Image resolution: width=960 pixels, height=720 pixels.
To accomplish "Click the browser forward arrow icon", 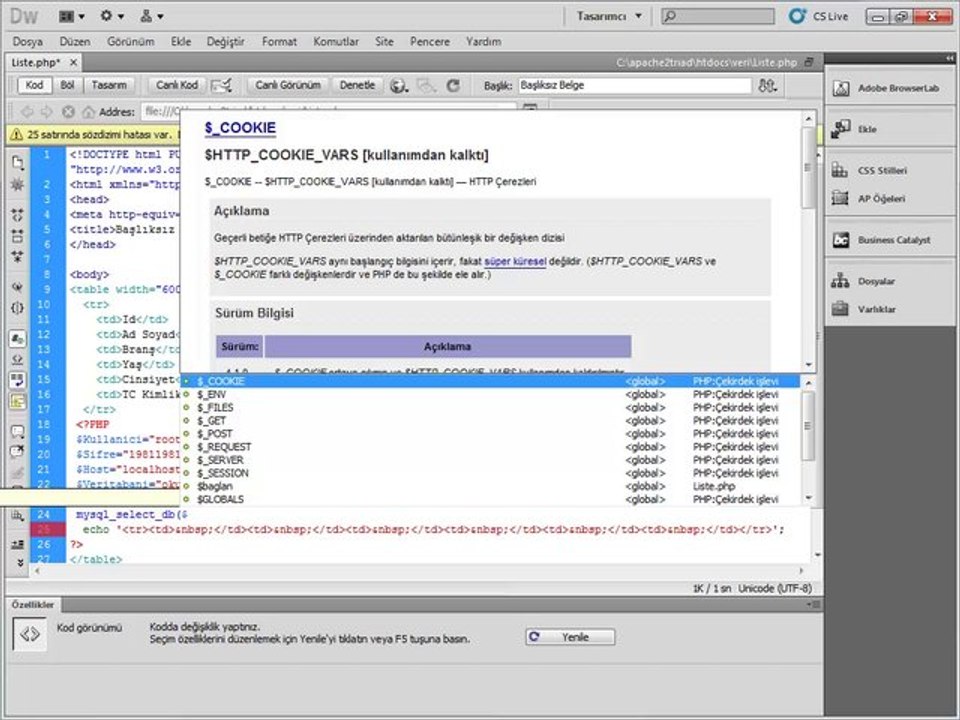I will (x=47, y=112).
